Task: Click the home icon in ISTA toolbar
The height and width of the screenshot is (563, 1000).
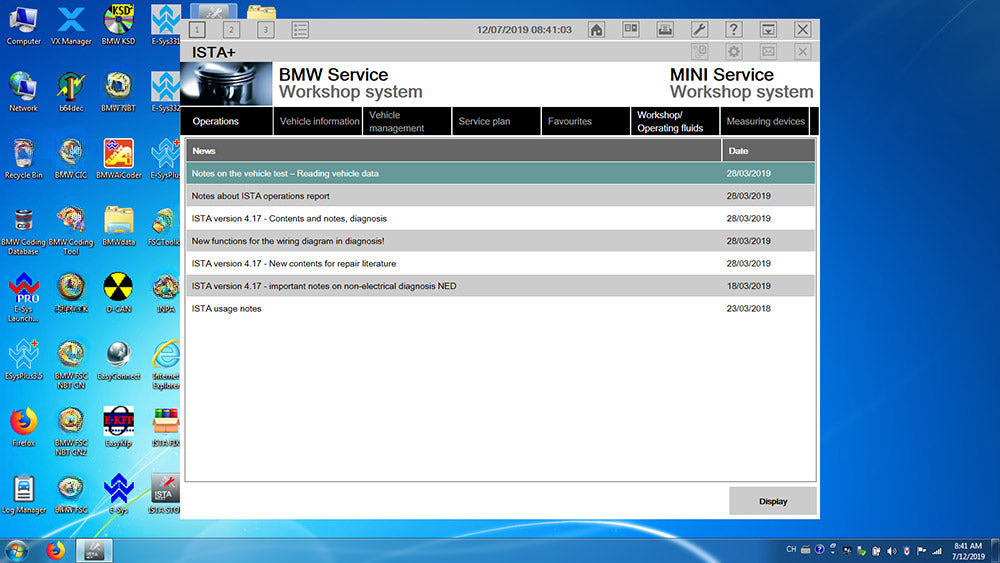Action: tap(596, 30)
